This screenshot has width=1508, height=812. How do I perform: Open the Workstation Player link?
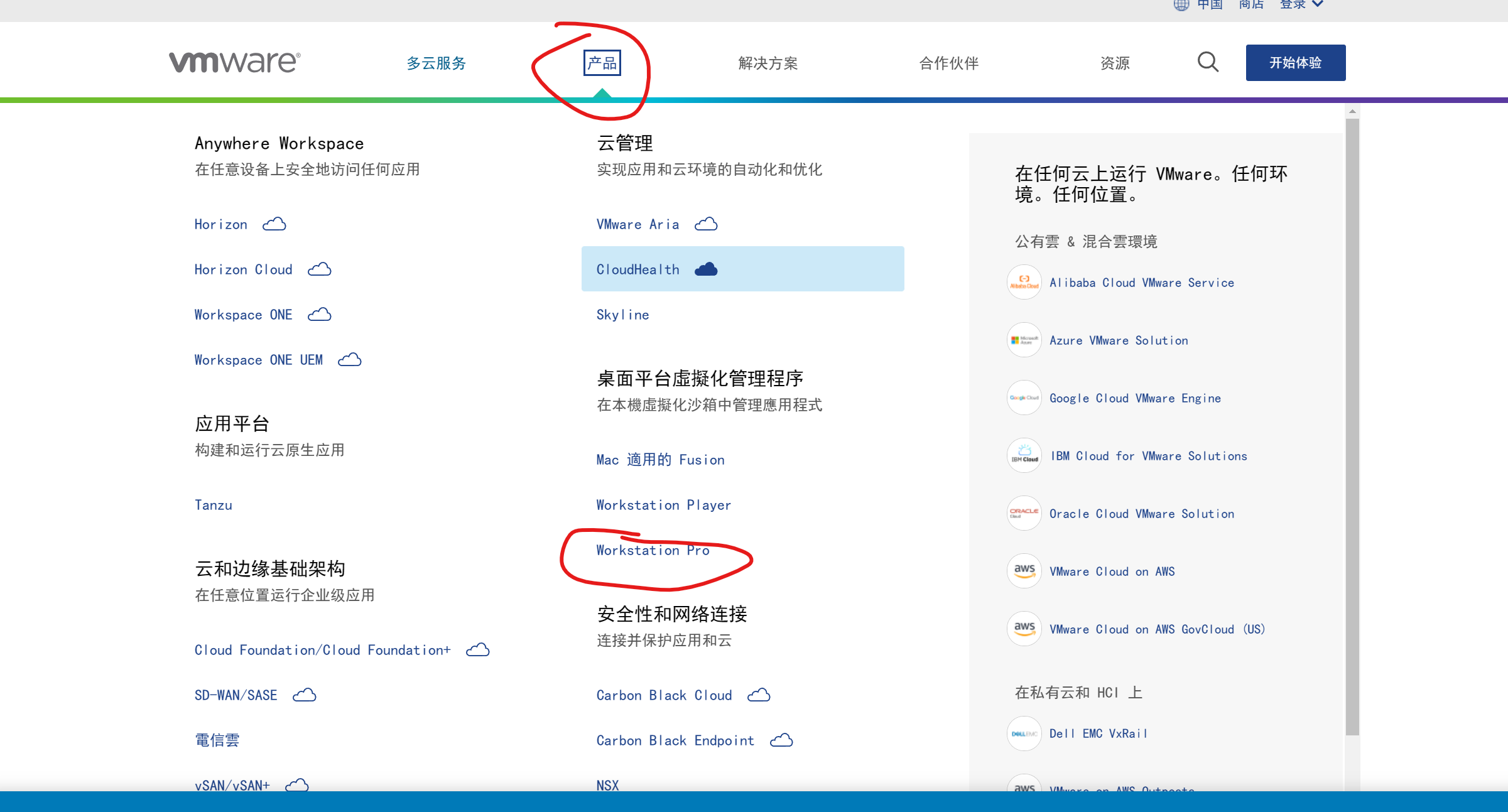(x=663, y=505)
